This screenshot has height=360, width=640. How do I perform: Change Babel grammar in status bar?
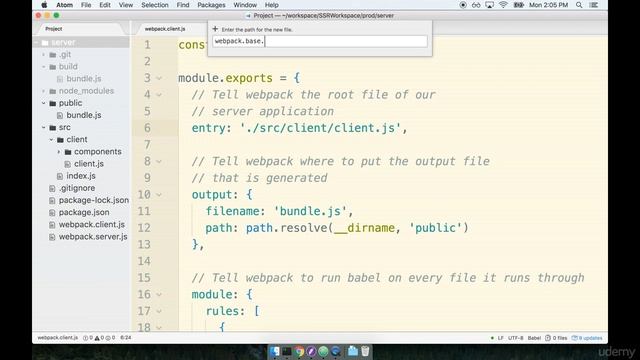coord(534,338)
